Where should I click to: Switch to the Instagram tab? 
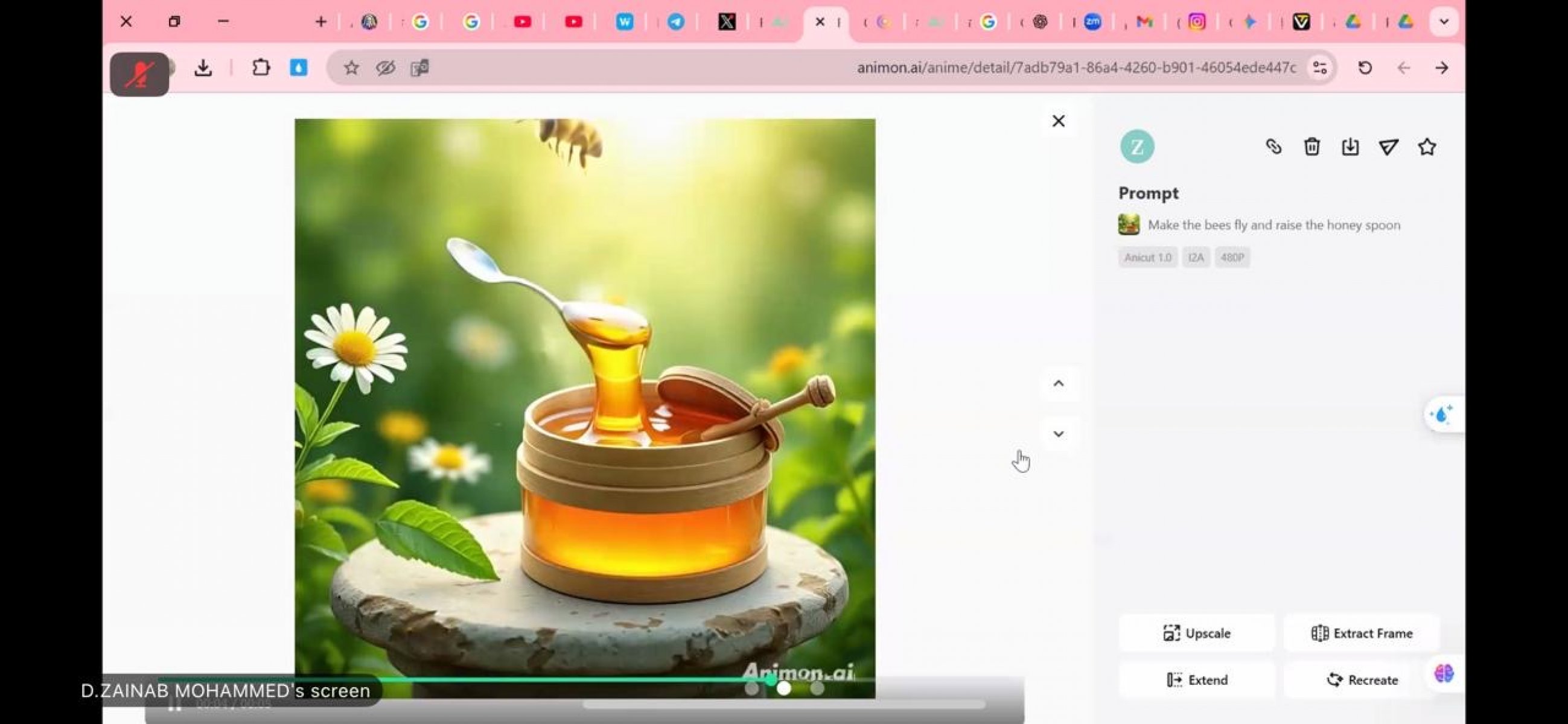coord(1197,22)
